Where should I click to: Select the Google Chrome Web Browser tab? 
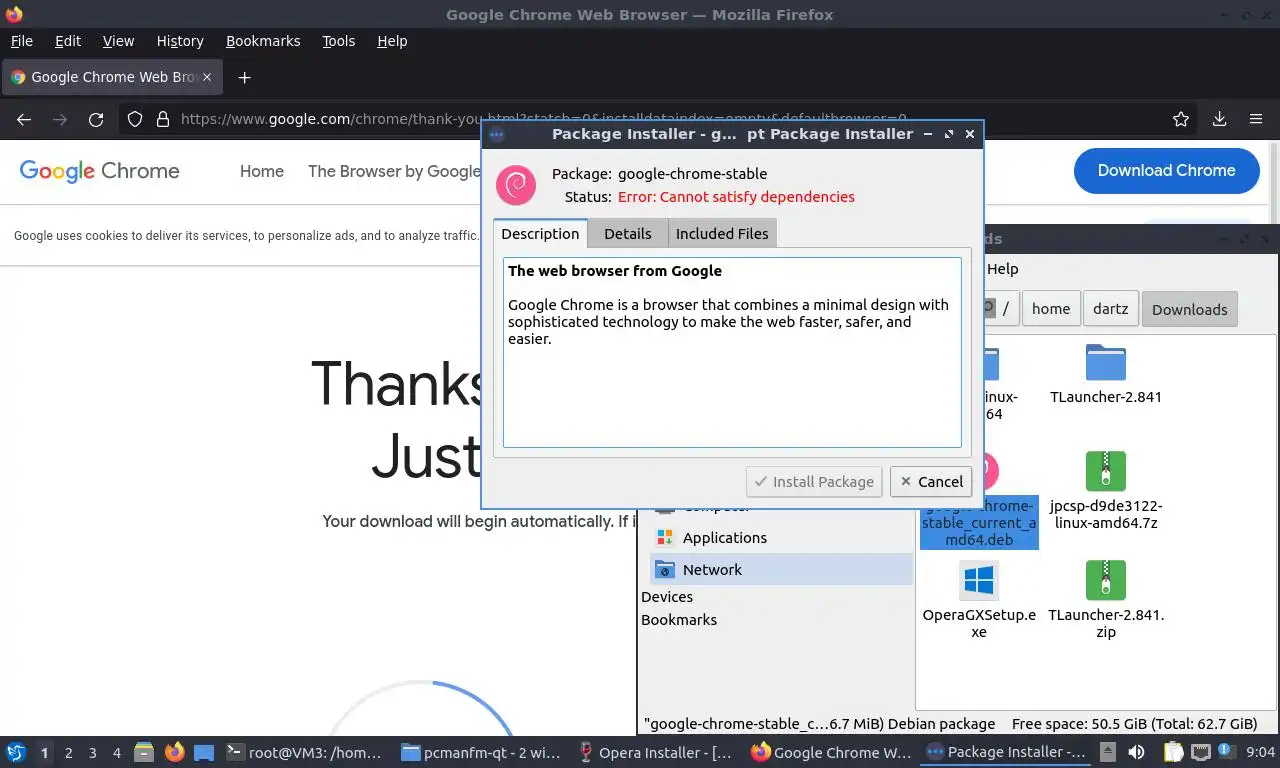pos(110,77)
